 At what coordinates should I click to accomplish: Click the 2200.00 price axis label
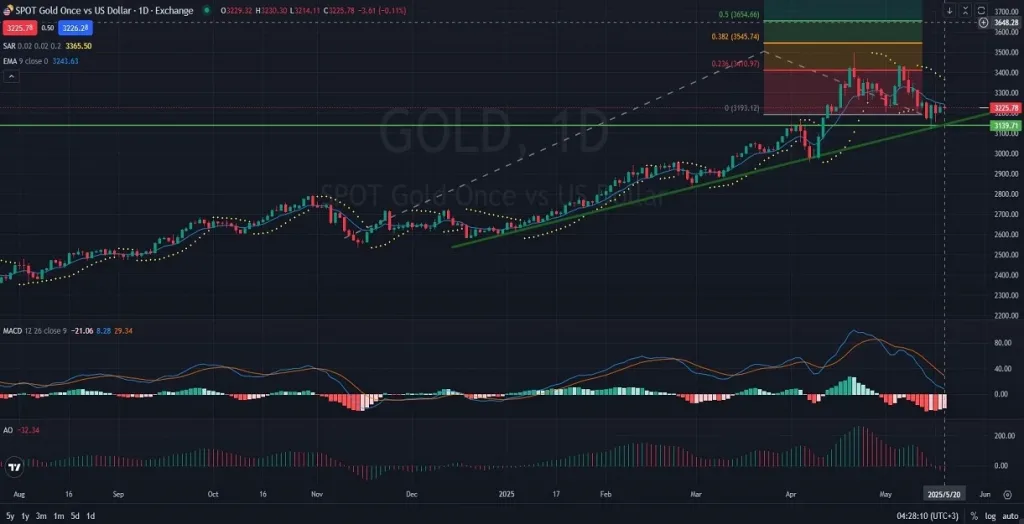point(1006,316)
